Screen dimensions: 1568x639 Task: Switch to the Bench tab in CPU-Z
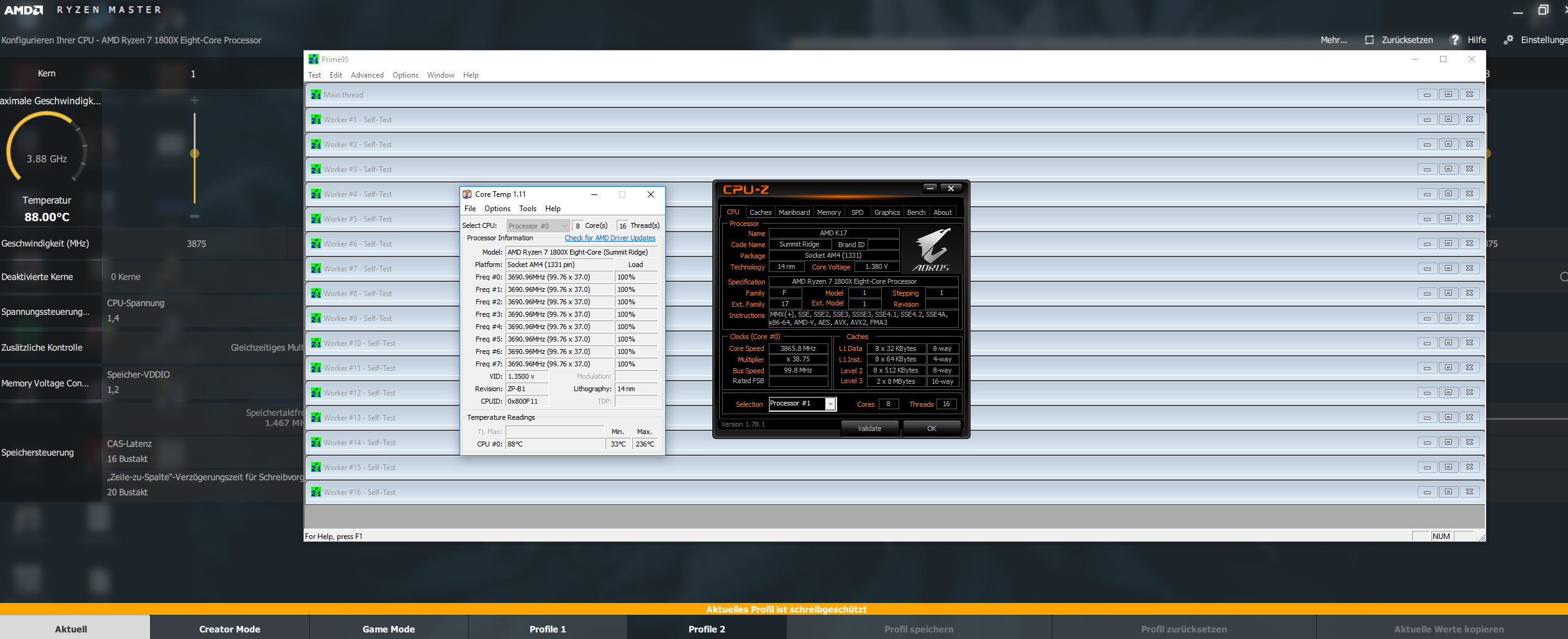click(916, 212)
